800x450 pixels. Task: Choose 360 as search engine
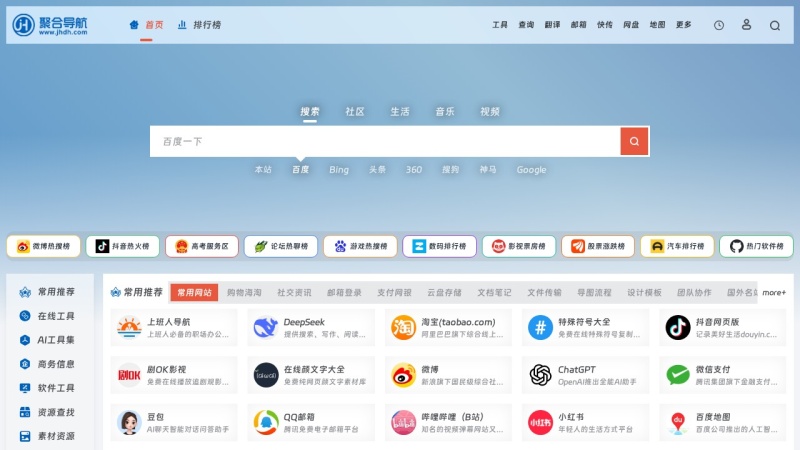(x=414, y=169)
